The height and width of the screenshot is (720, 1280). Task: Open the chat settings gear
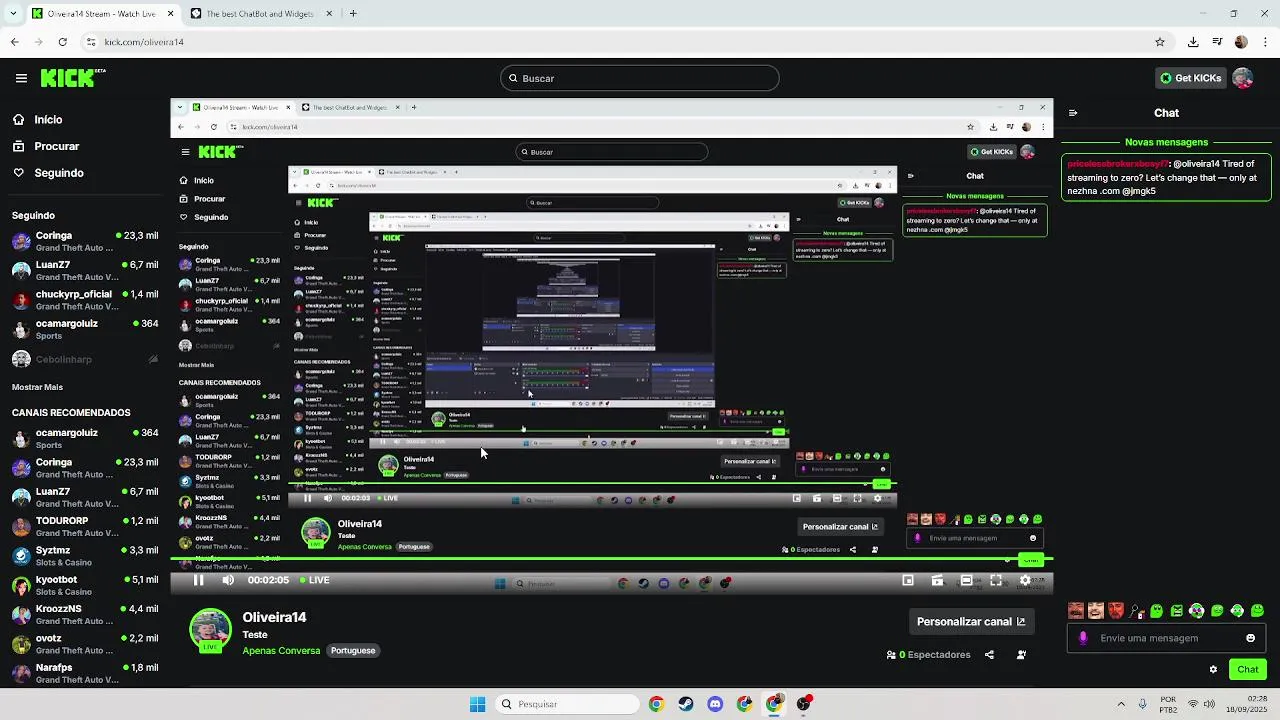click(x=1213, y=670)
